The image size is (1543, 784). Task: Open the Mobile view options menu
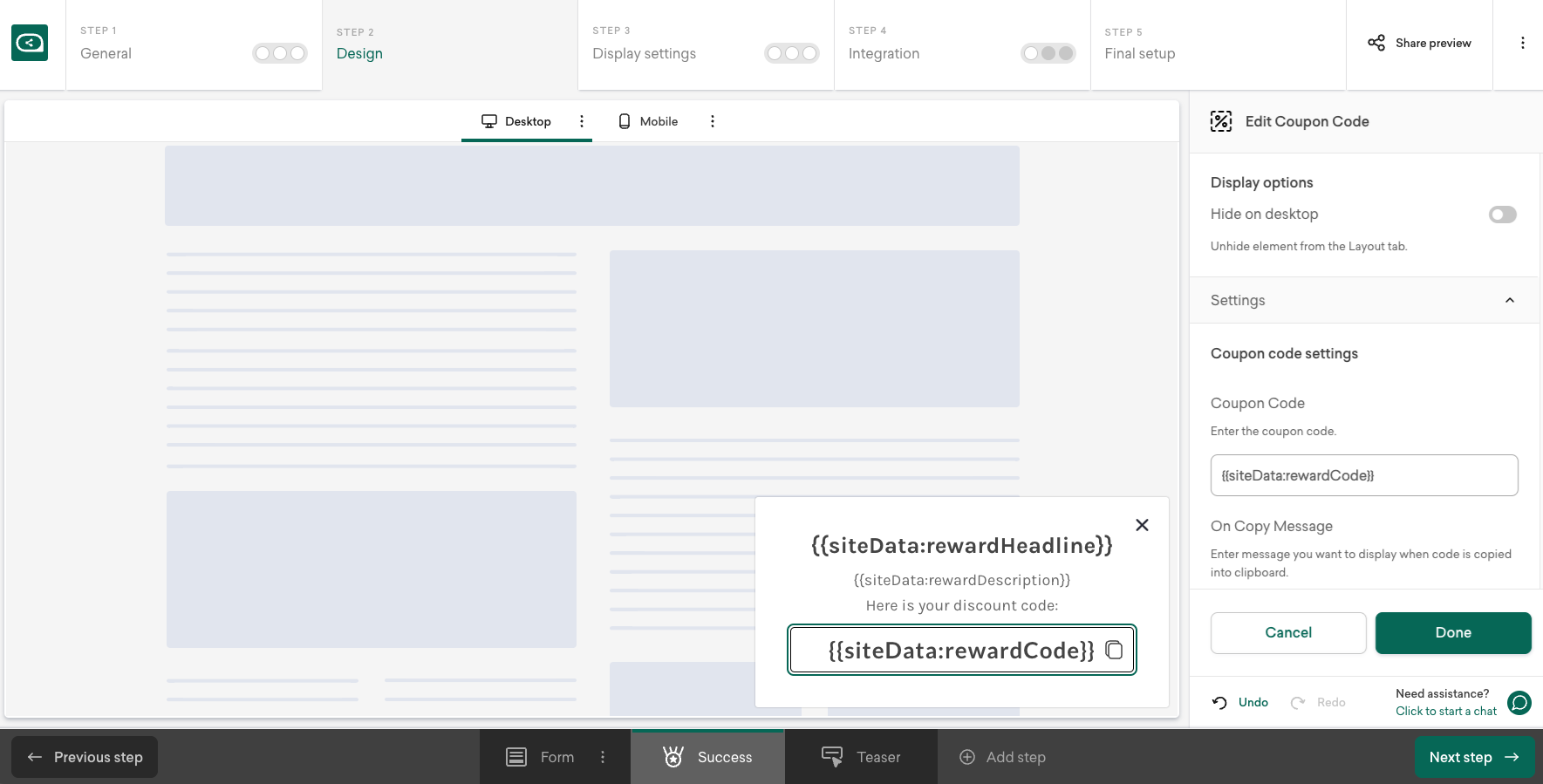(x=713, y=121)
